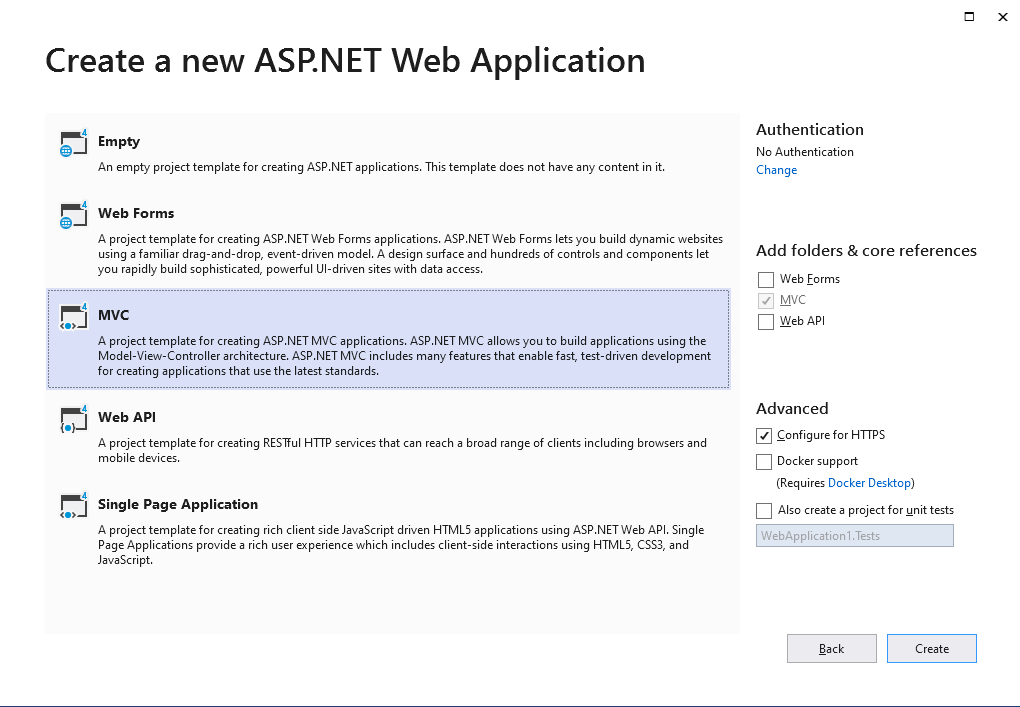Click the MVC template icon
Screen dimensions: 1020x707
[72, 318]
